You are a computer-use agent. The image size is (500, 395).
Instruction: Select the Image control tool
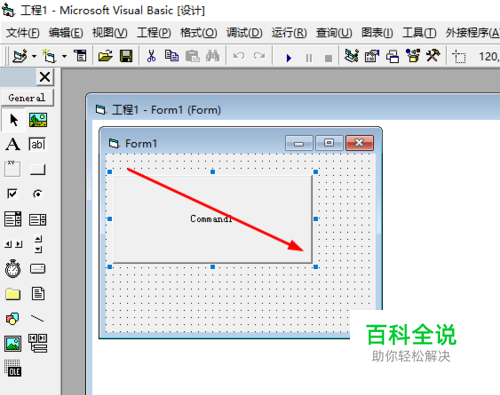(13, 344)
